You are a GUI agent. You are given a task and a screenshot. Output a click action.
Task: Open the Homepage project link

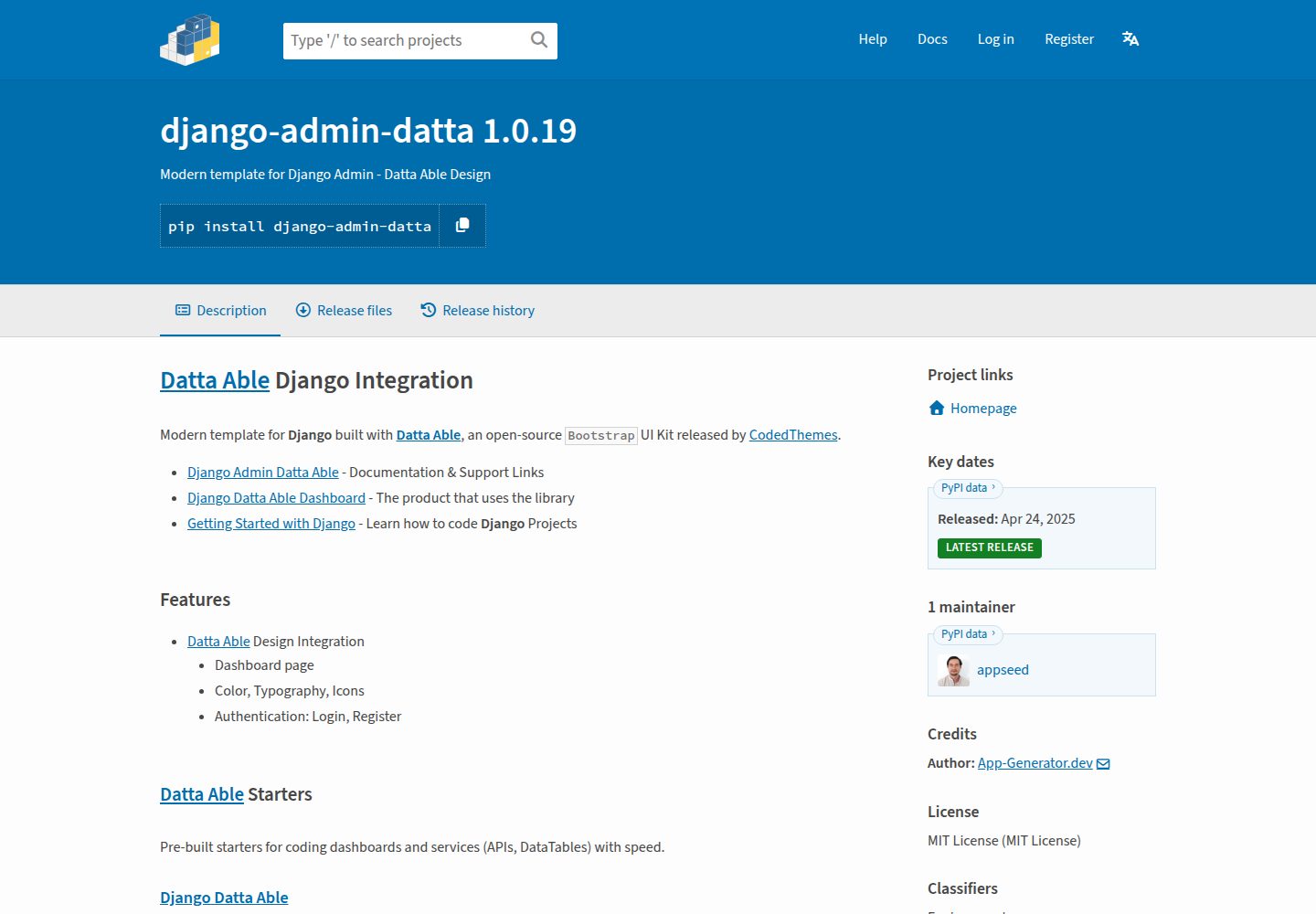point(983,409)
